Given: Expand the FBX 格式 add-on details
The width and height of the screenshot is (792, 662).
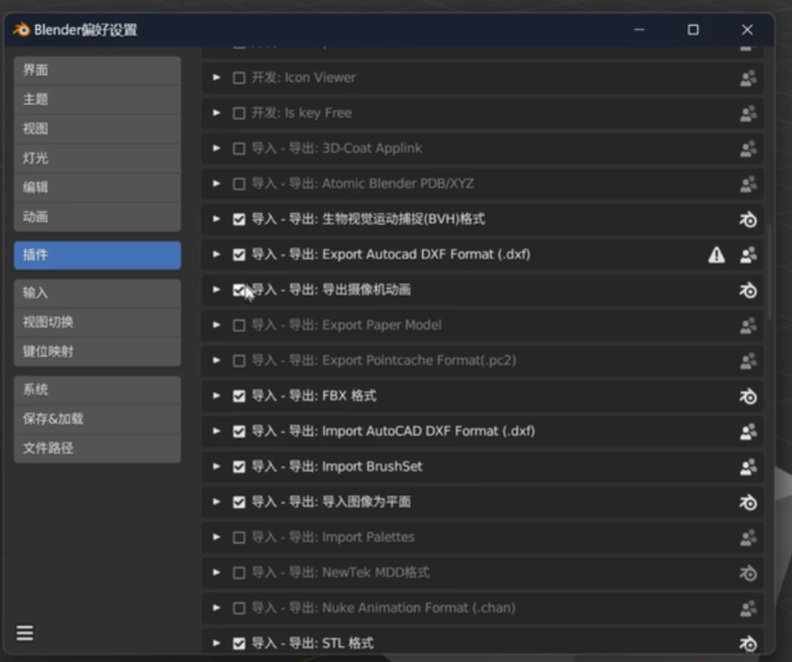Looking at the screenshot, I should point(216,395).
